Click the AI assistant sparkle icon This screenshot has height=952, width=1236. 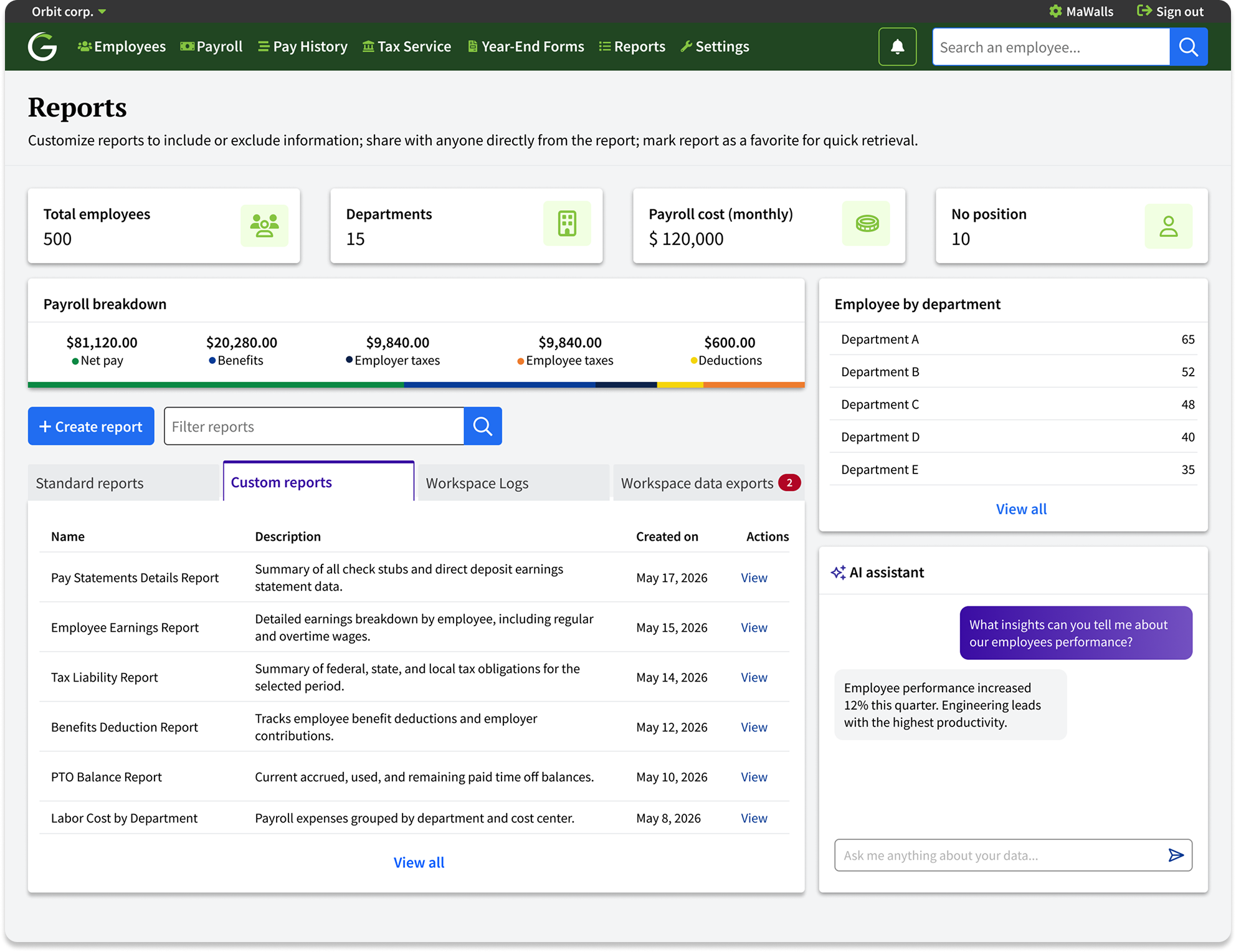point(838,573)
